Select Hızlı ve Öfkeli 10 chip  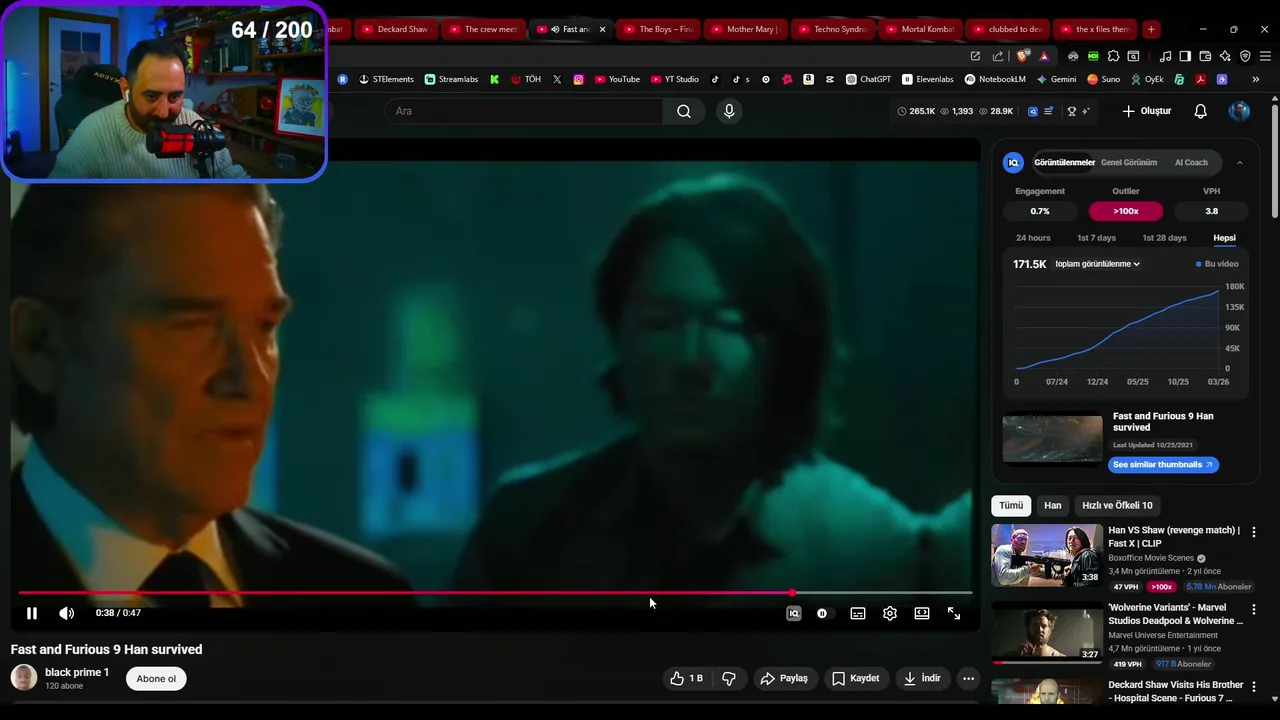(x=1117, y=505)
